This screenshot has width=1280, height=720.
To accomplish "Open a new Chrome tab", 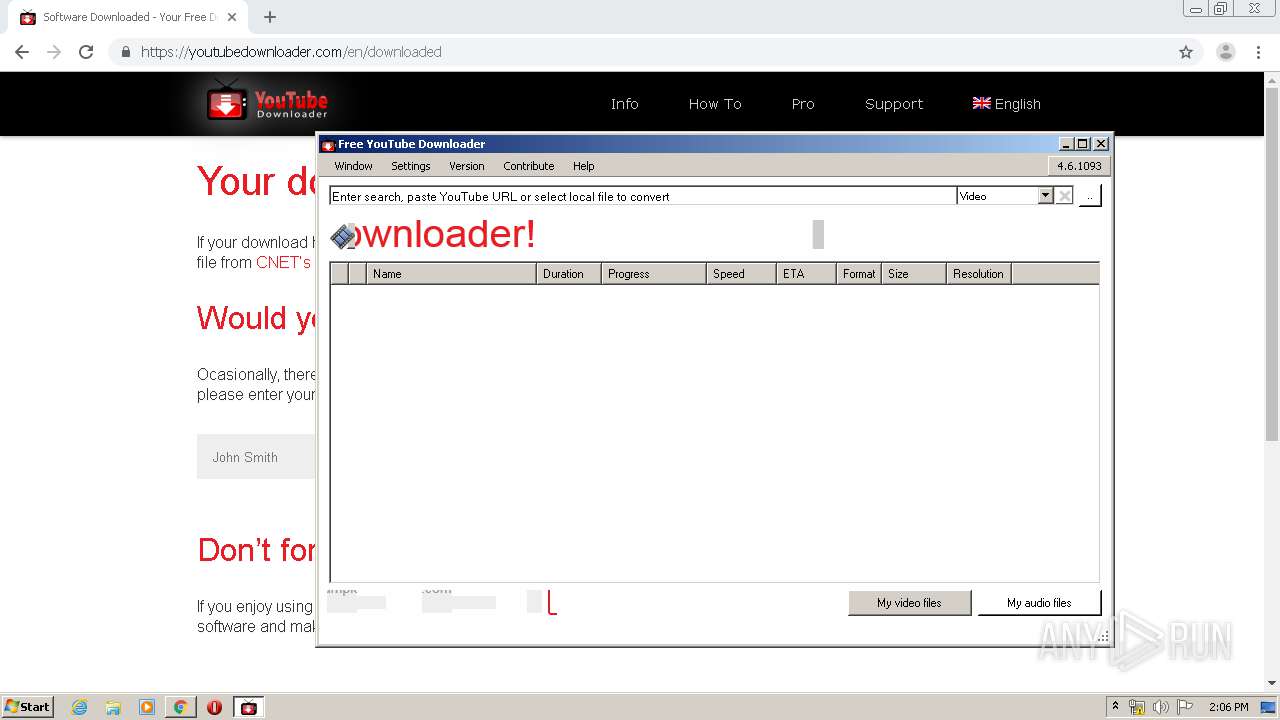I will (x=270, y=17).
